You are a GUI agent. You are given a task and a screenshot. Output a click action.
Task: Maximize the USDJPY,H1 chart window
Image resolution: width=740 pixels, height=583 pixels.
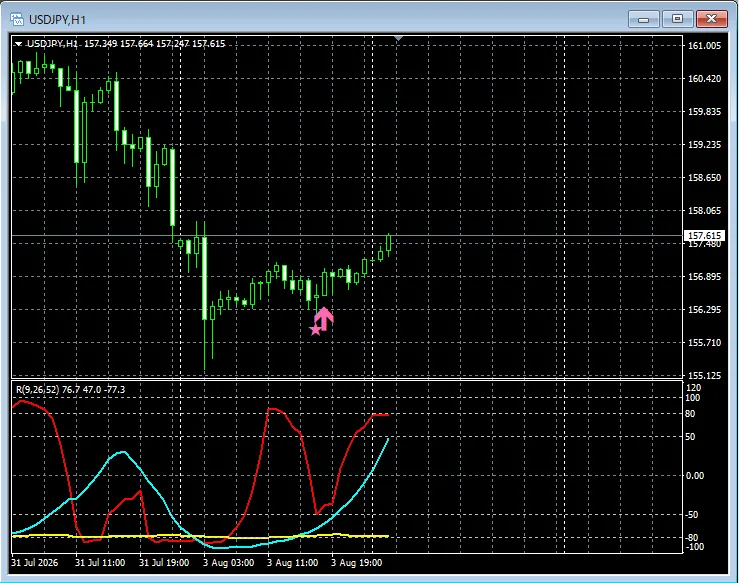(678, 19)
